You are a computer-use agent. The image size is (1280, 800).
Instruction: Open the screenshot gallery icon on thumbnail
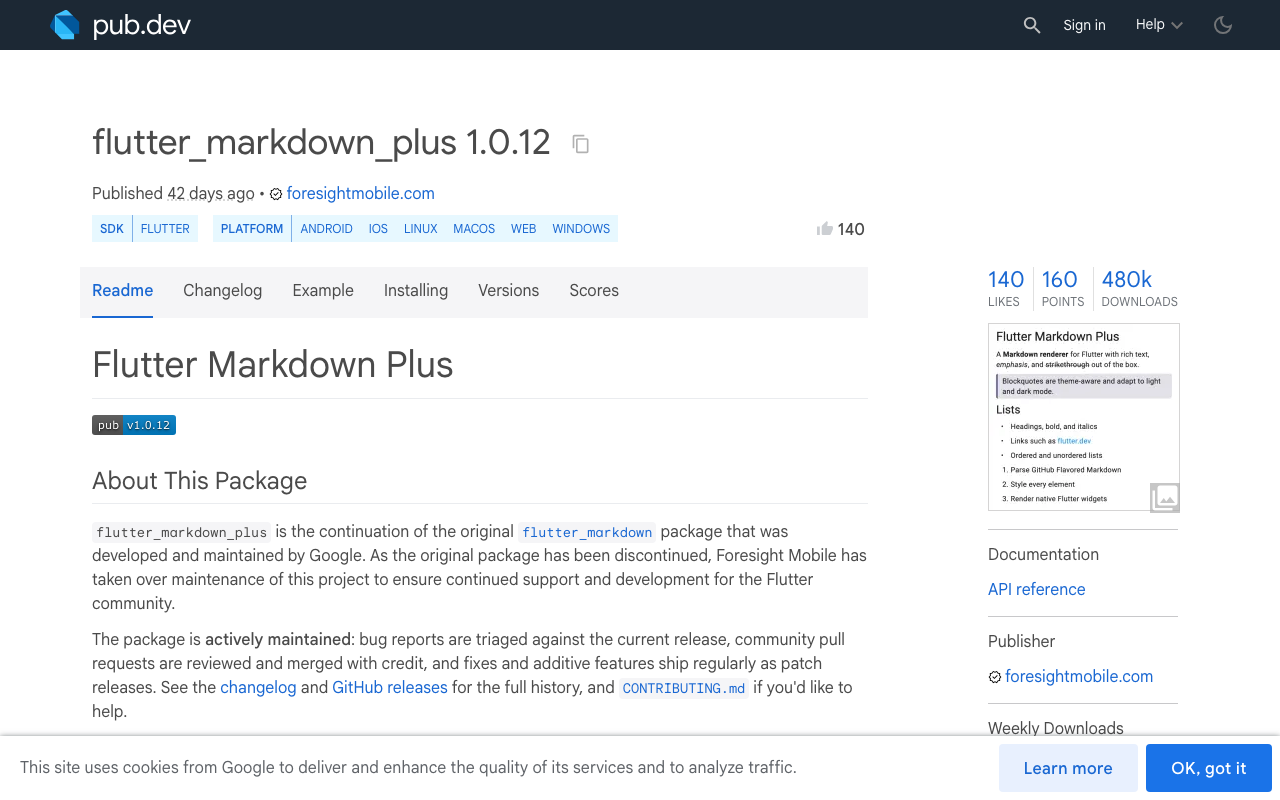click(1165, 497)
